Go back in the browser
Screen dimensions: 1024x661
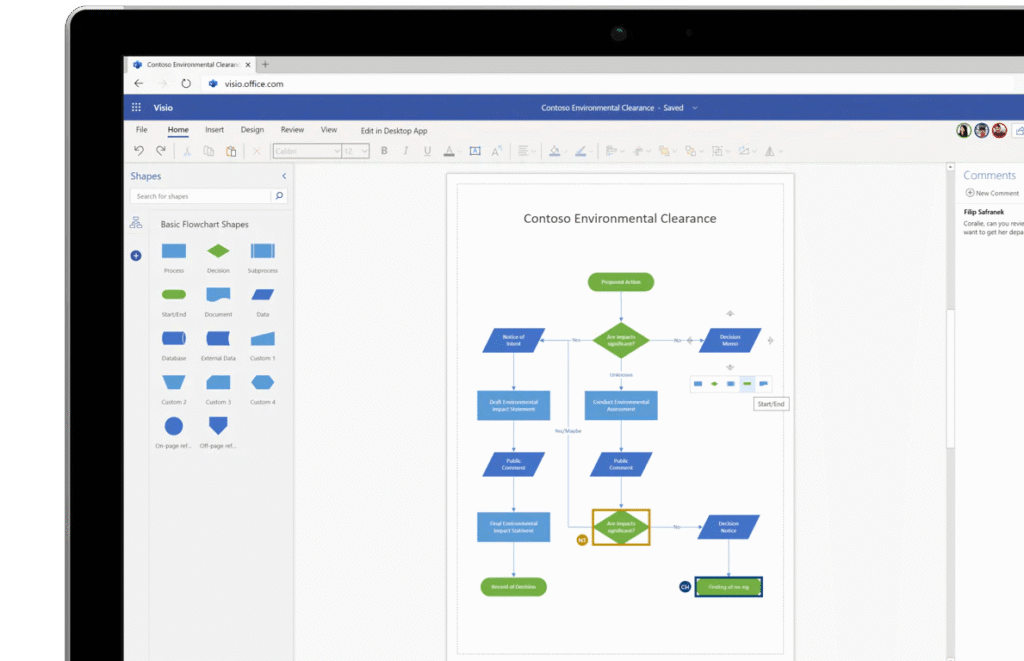point(138,84)
